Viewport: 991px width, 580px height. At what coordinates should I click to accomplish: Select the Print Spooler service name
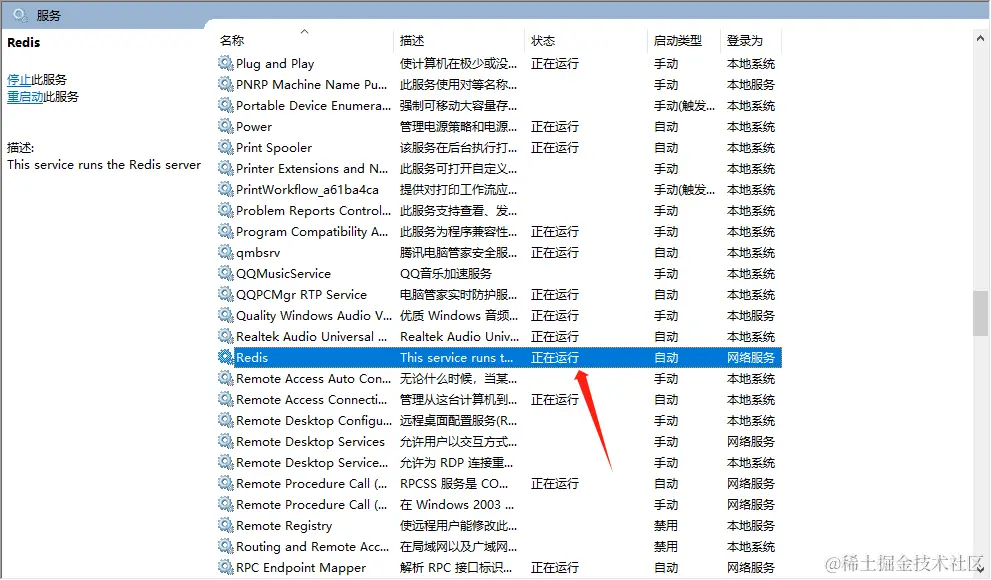pyautogui.click(x=274, y=148)
